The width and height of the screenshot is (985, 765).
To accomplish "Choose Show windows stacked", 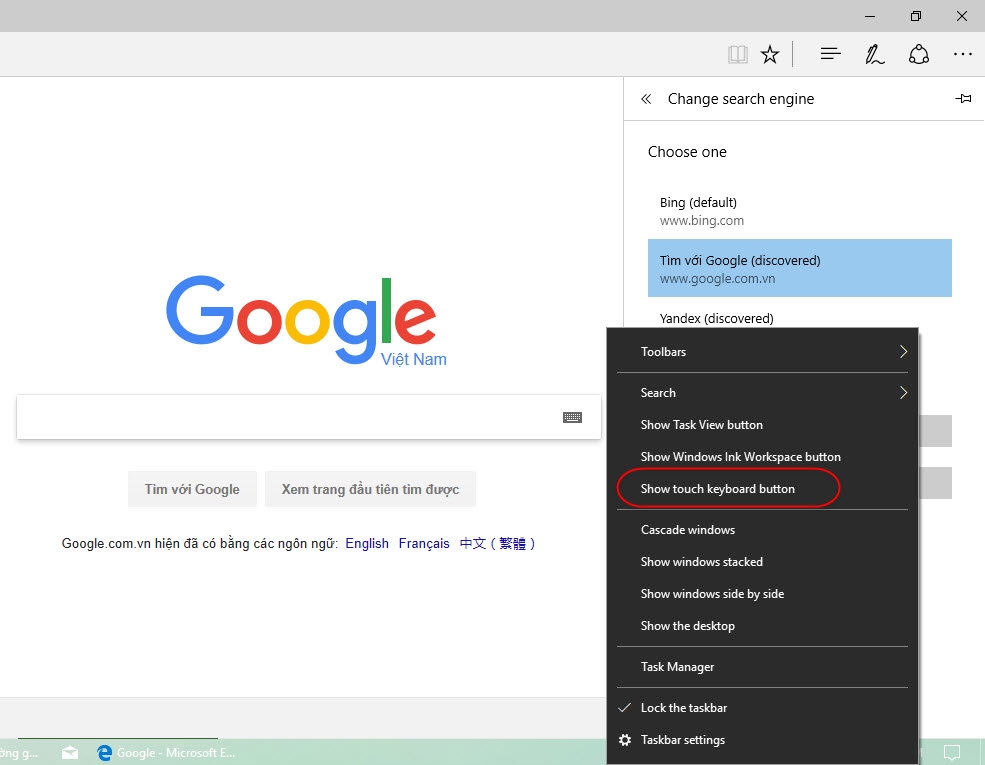I will point(763,562).
